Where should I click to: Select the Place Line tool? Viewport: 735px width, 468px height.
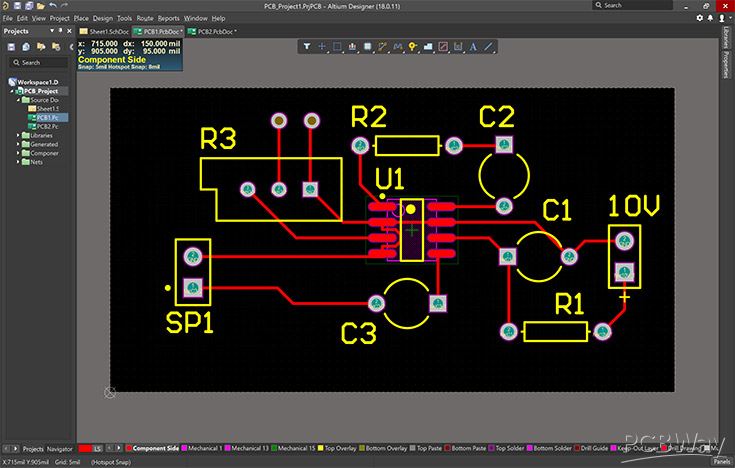point(488,46)
